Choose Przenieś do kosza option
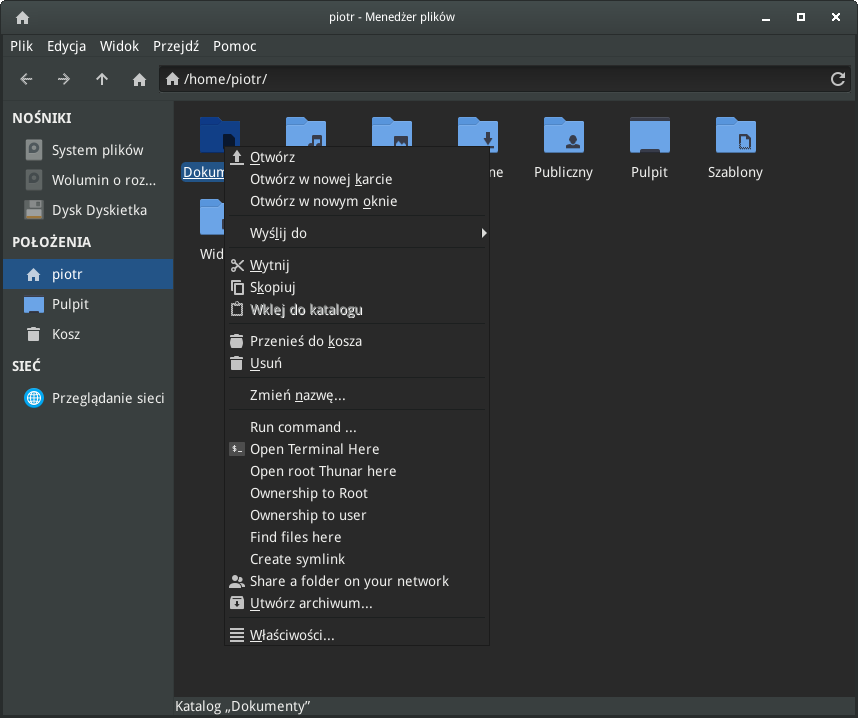Screen dimensions: 858x718 coord(305,341)
